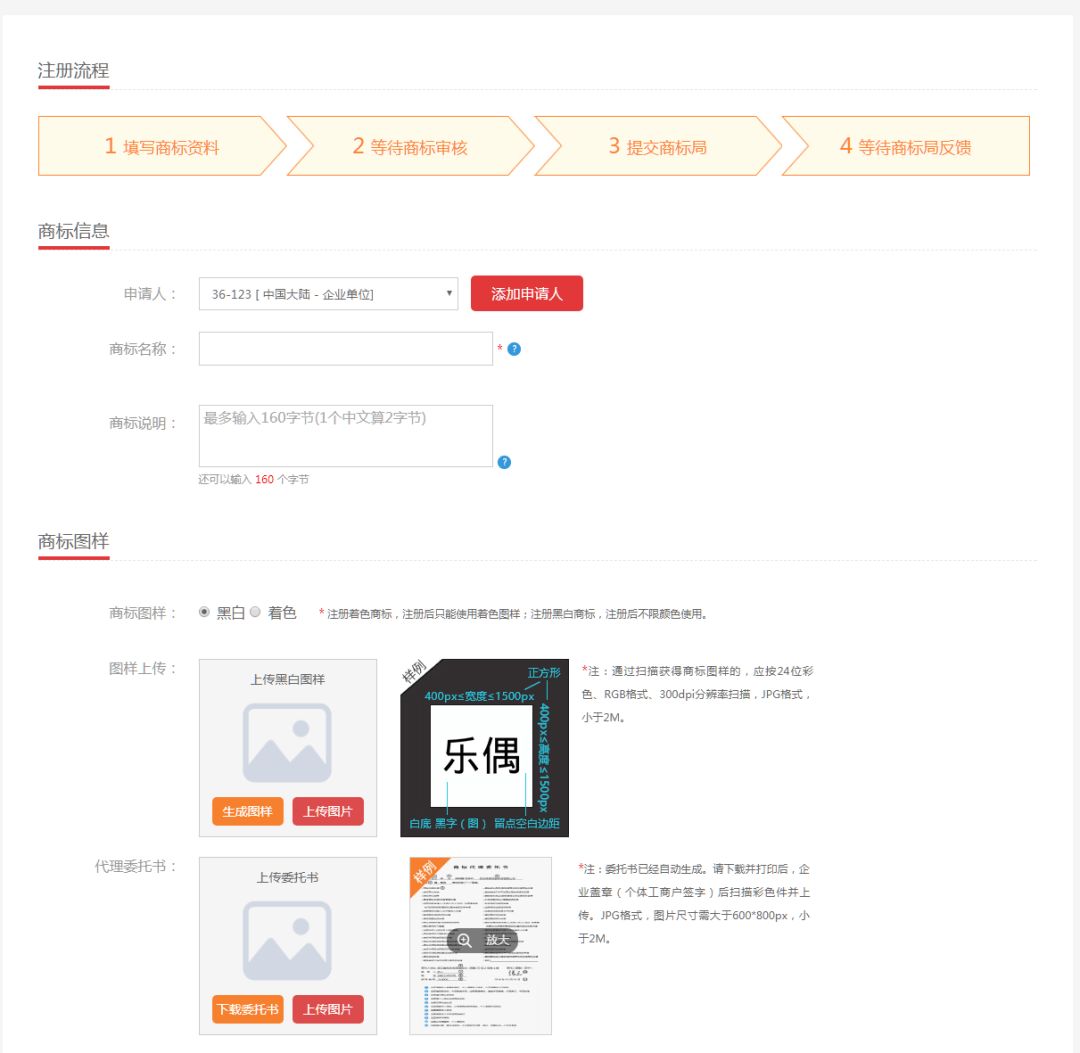Click 上传图片 under 上传黑白图样
The width and height of the screenshot is (1080, 1053).
coord(328,811)
